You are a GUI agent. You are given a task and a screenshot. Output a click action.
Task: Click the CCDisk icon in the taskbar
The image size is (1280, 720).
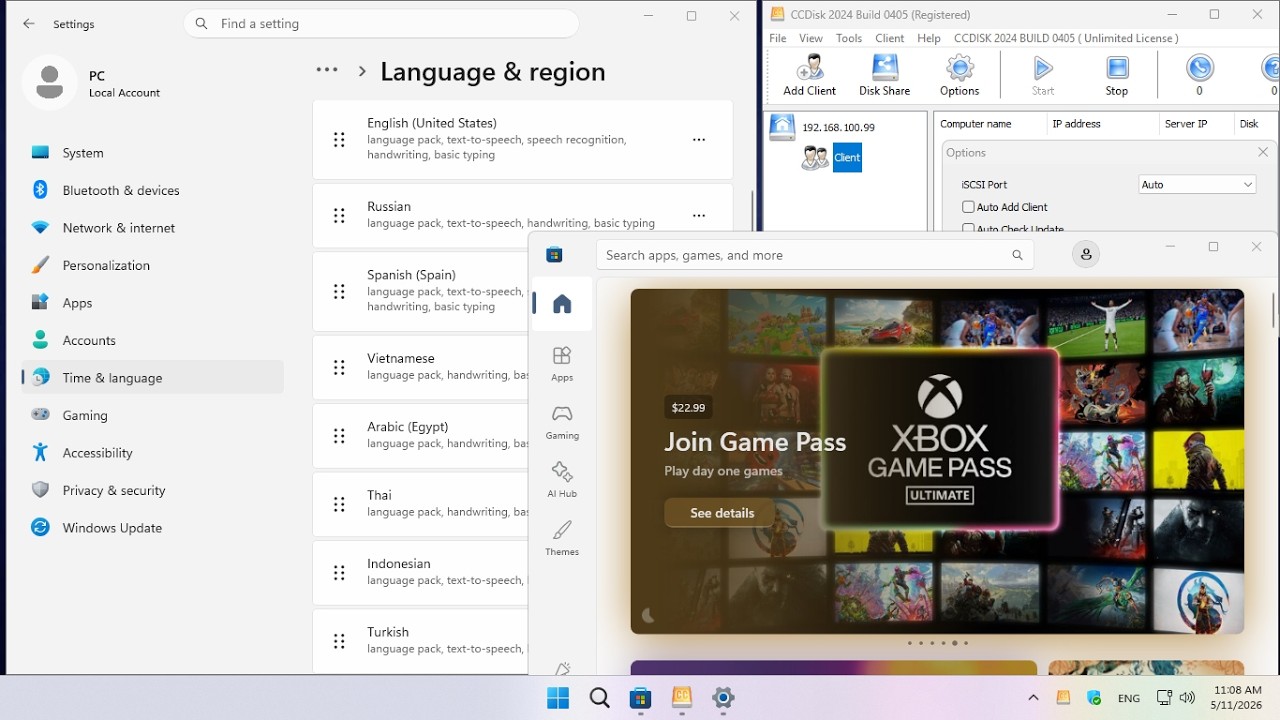(x=682, y=698)
